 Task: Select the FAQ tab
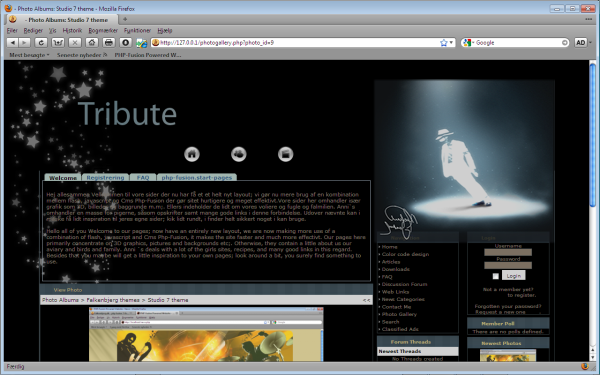pos(143,178)
